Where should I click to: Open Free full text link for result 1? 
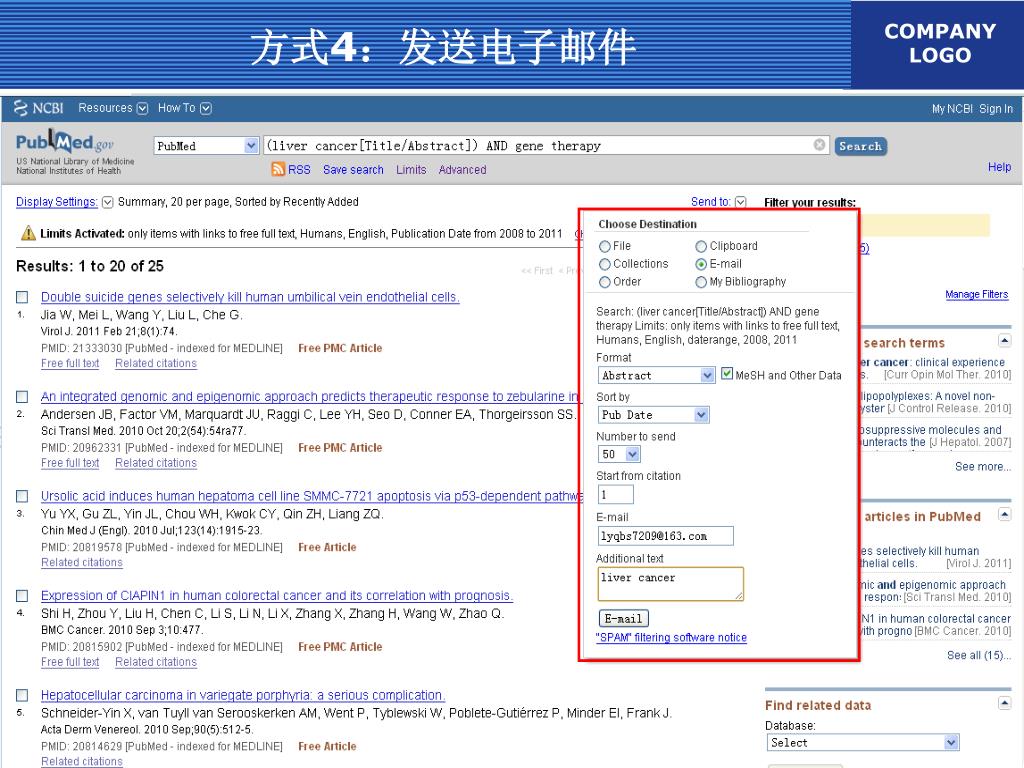70,364
